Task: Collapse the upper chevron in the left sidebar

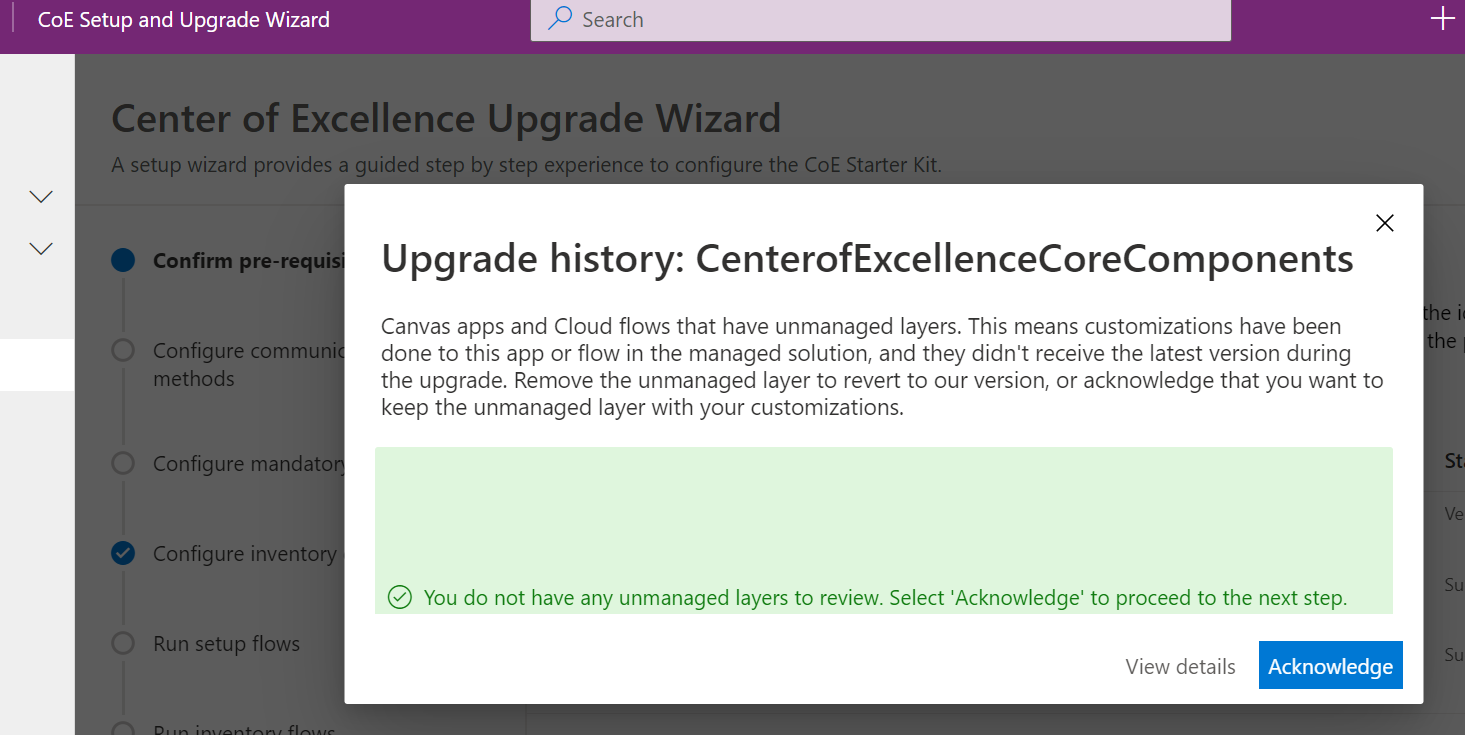Action: (39, 196)
